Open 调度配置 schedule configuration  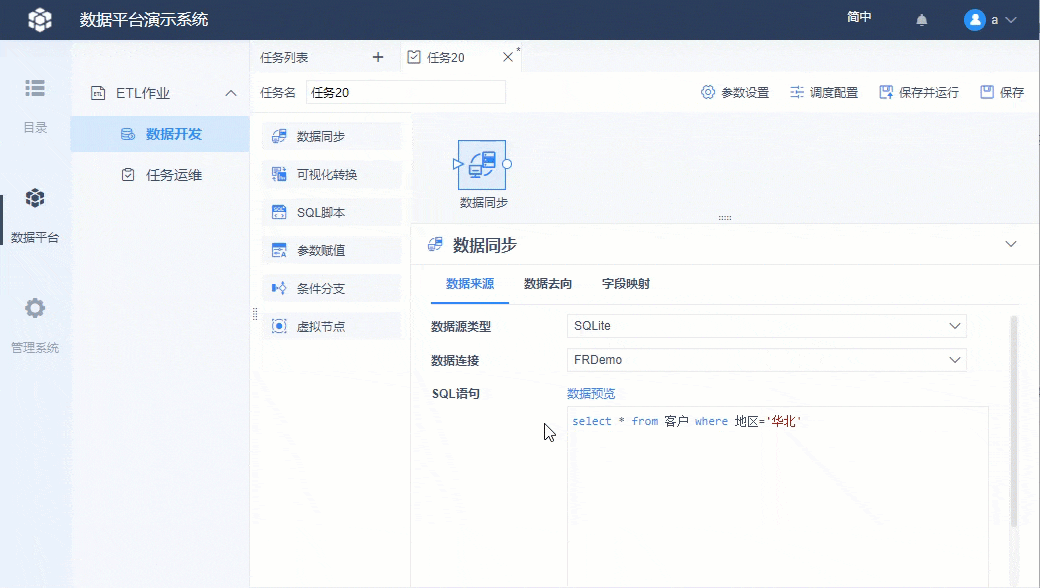click(824, 93)
